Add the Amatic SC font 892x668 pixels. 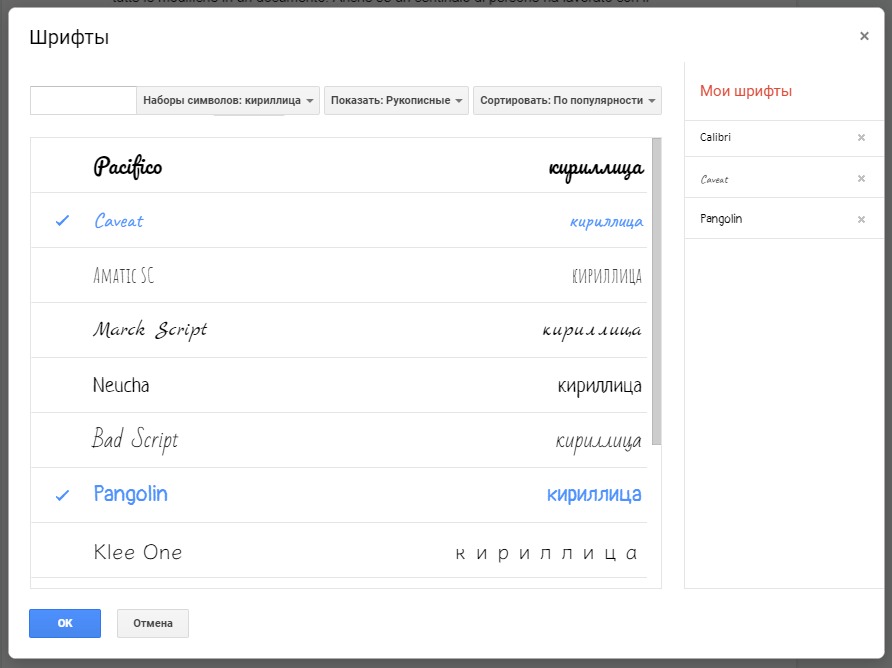(x=339, y=275)
